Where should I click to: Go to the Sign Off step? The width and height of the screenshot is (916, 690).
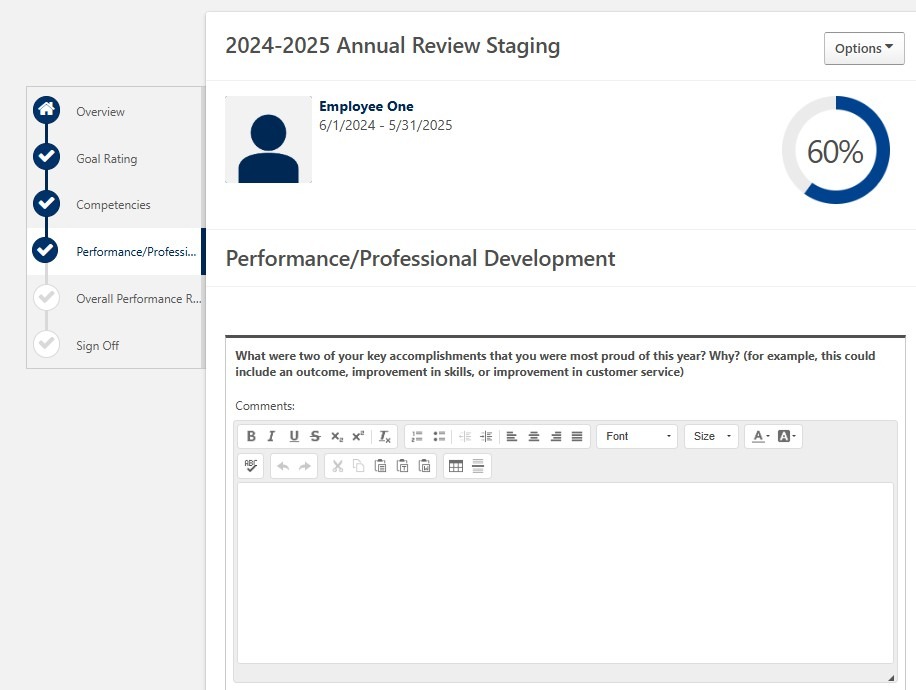(x=98, y=345)
